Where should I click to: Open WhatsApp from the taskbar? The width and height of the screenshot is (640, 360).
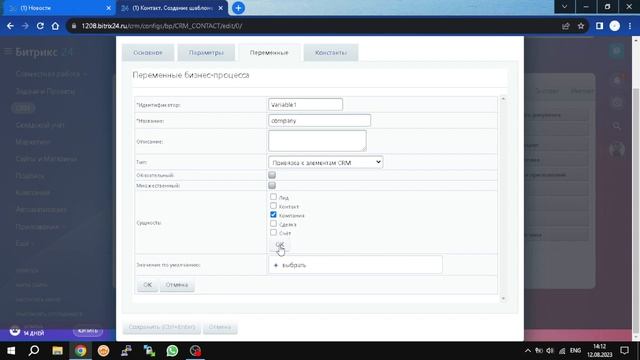pyautogui.click(x=172, y=351)
